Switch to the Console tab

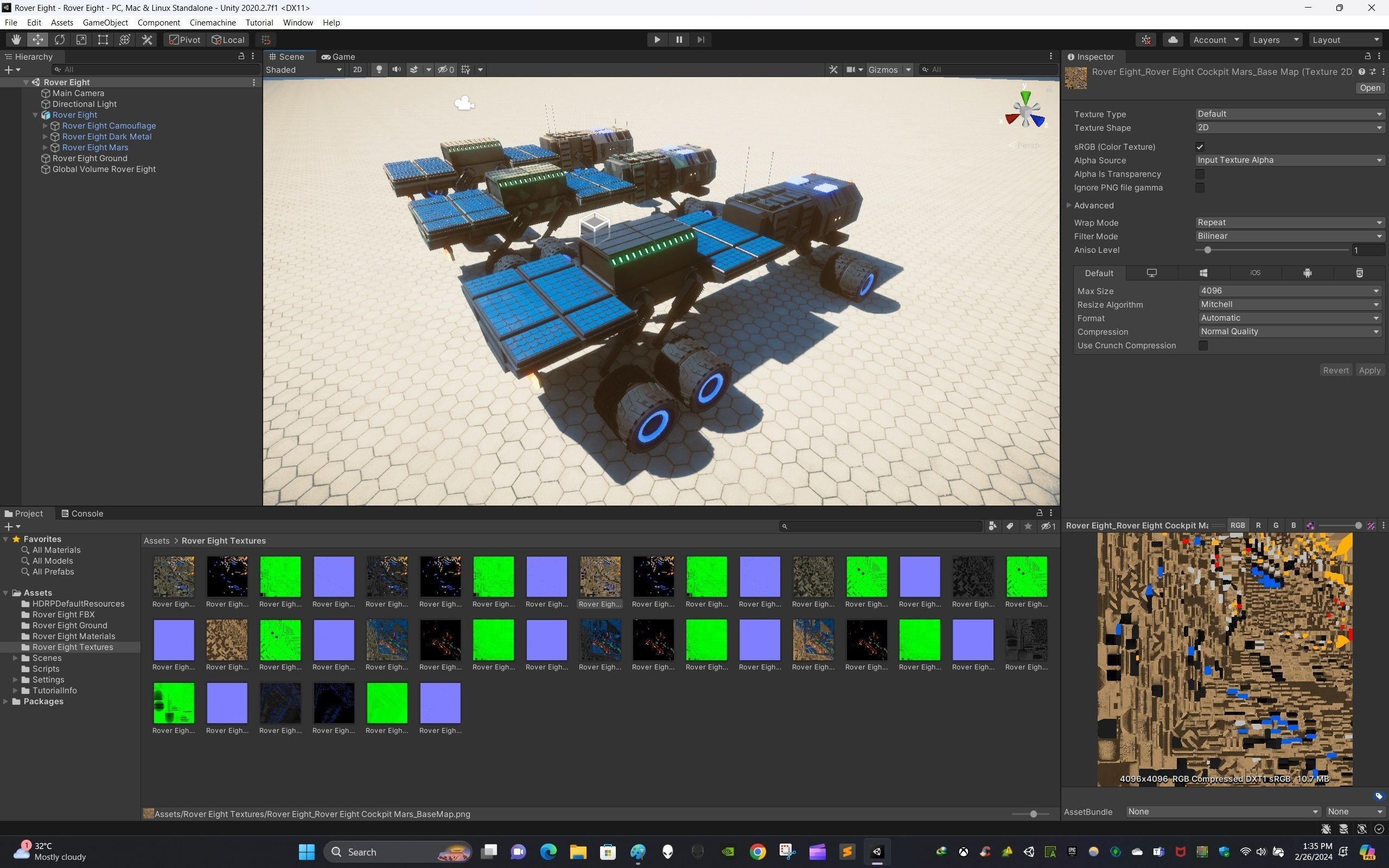[82, 514]
